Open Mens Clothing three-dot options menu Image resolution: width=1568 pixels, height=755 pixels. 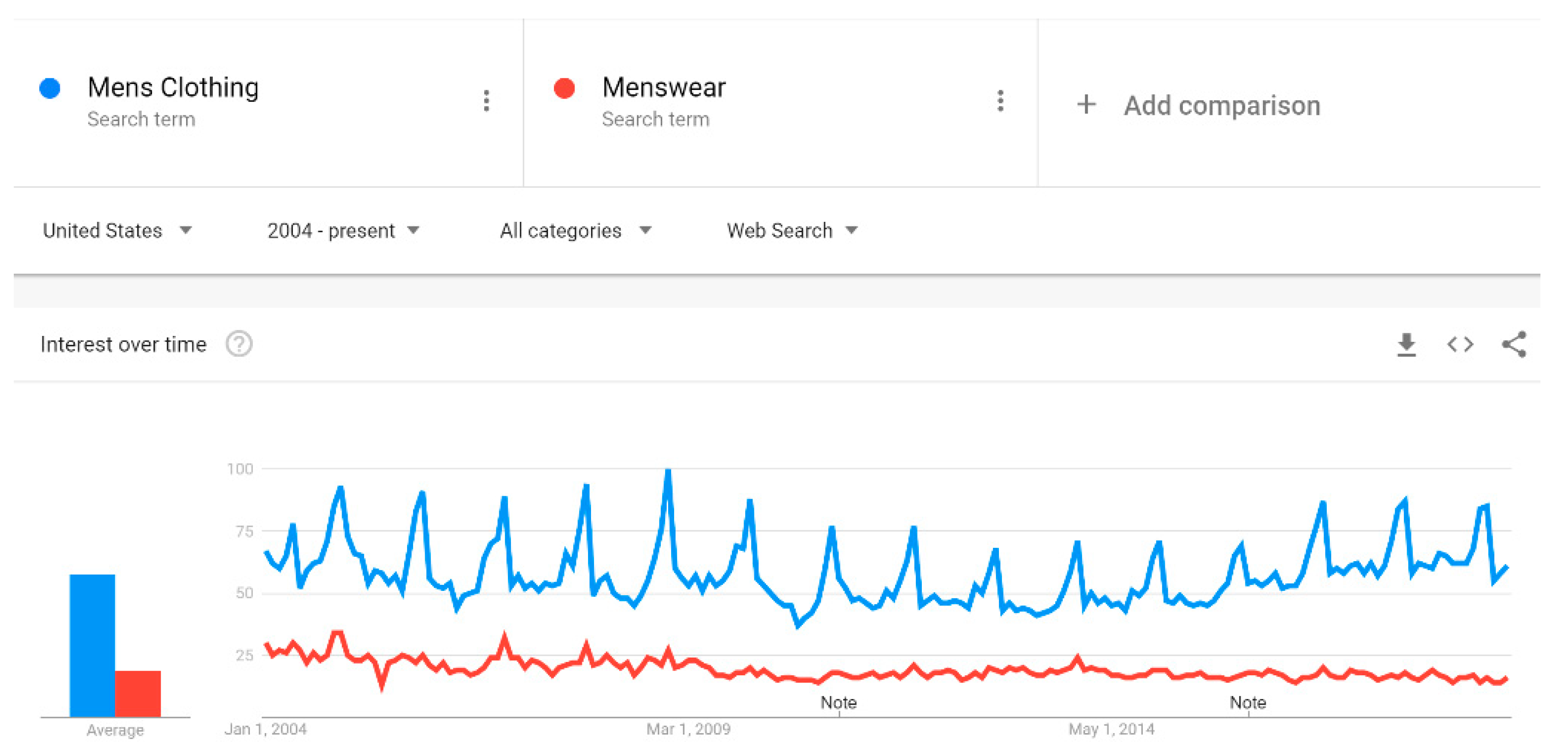click(x=486, y=101)
